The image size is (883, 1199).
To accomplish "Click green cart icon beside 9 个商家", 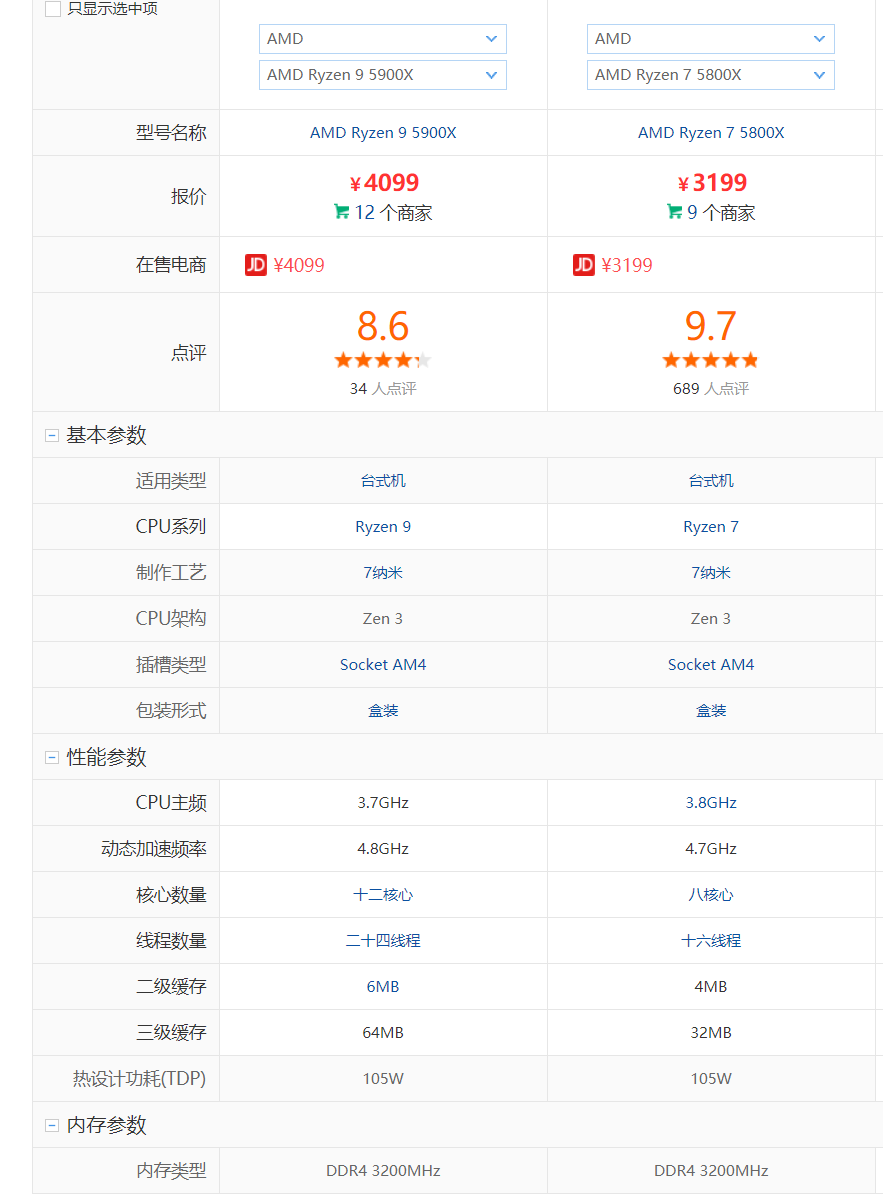I will (x=674, y=212).
